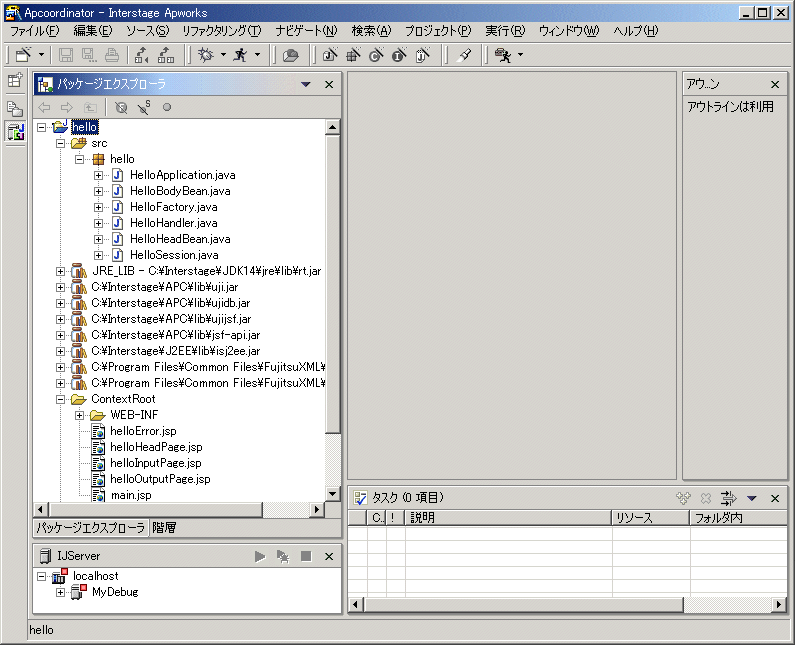Select the Java perspective icon in left bar

point(16,132)
